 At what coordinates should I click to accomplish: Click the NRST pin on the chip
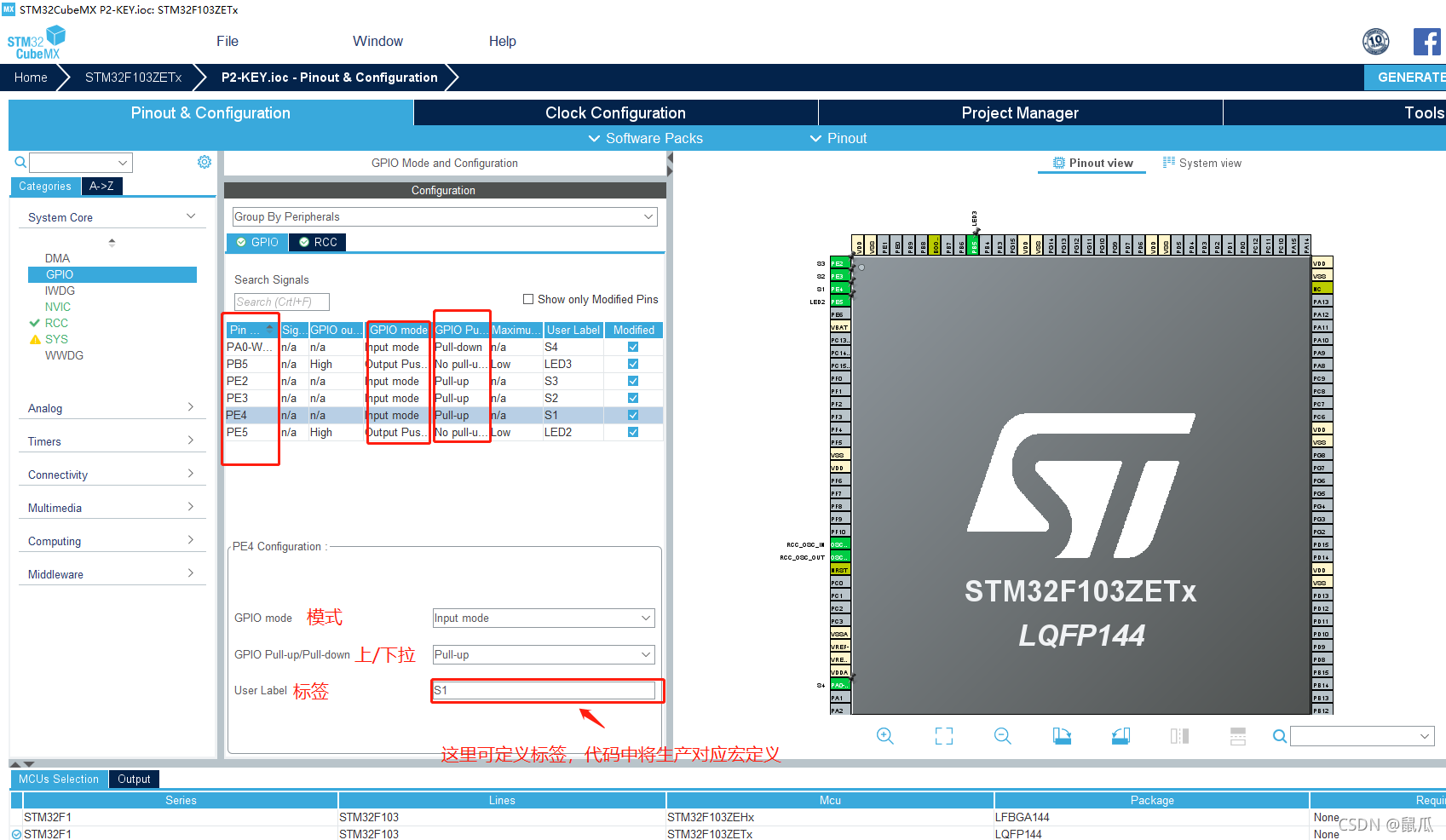coord(840,570)
